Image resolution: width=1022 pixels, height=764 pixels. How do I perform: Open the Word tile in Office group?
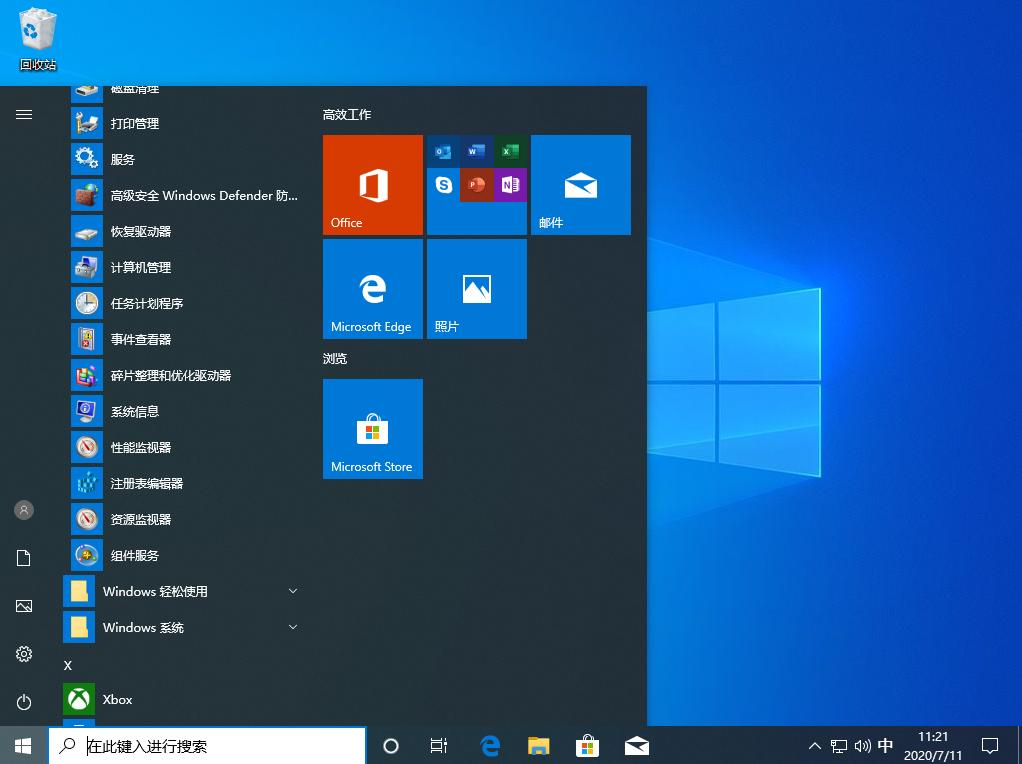pos(476,151)
